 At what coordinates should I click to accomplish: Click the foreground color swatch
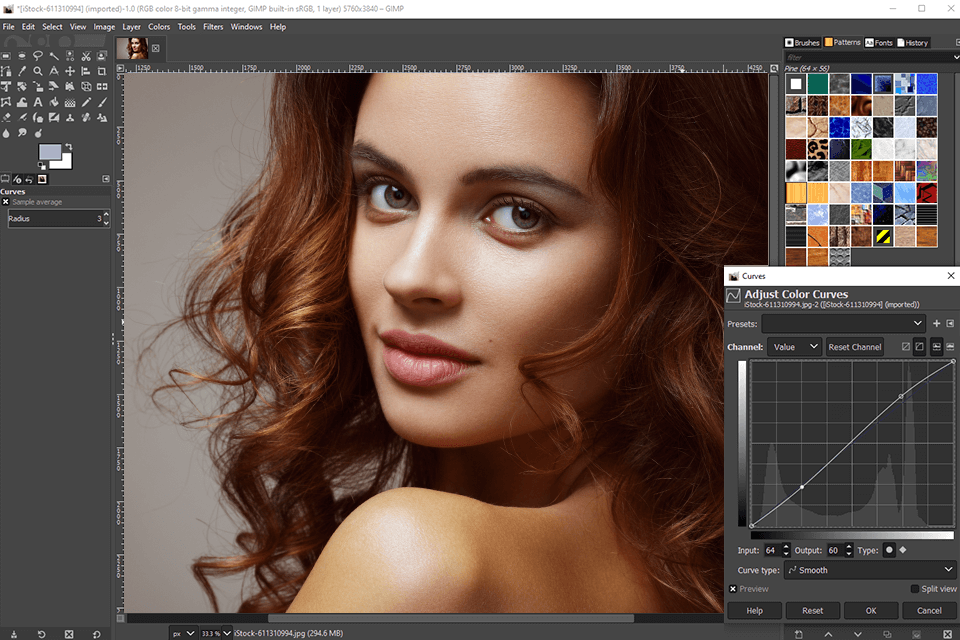pyautogui.click(x=48, y=152)
